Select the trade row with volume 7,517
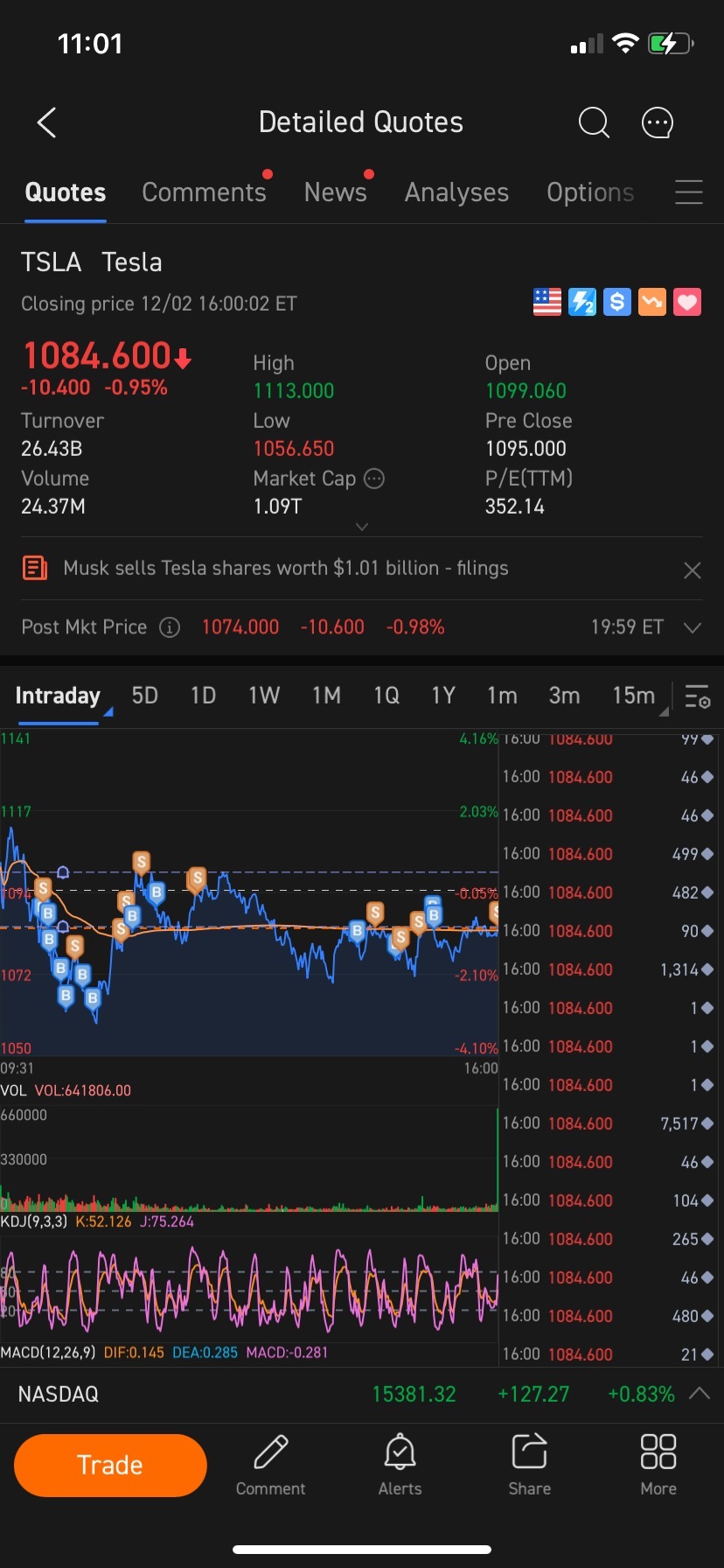This screenshot has width=724, height=1568. pos(609,1123)
